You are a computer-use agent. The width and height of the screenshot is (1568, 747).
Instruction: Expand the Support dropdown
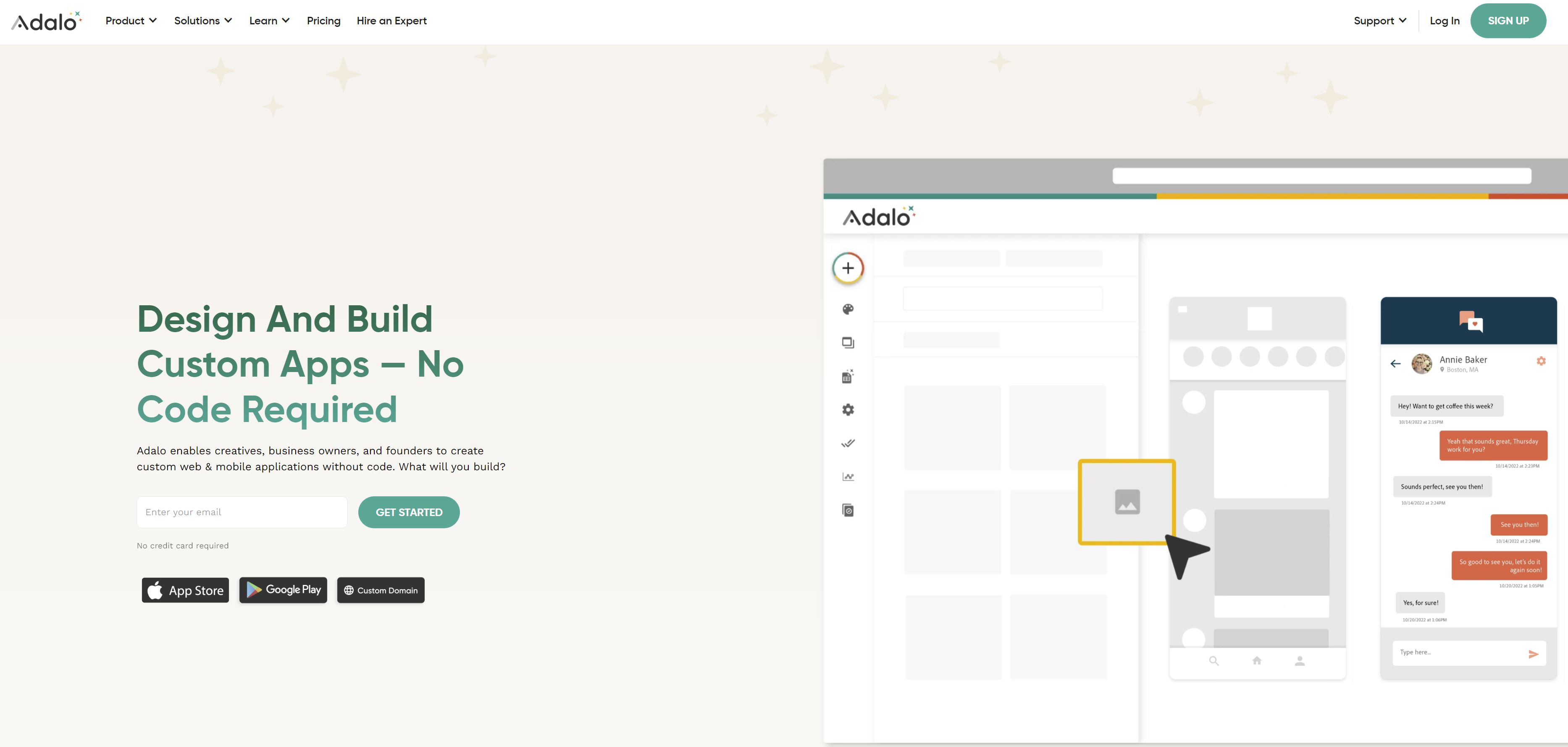(x=1379, y=21)
